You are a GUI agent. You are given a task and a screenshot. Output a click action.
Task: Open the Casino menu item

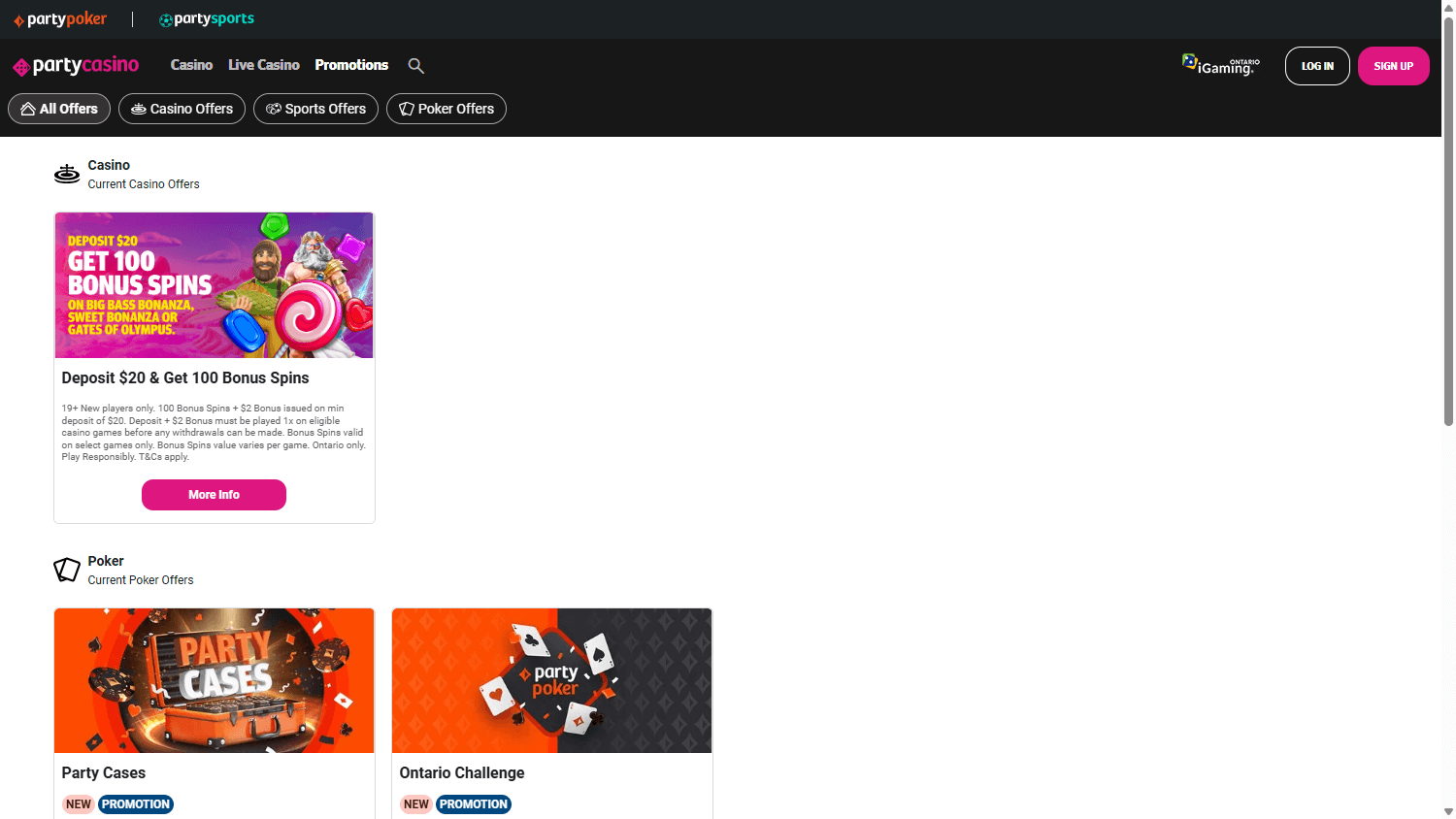191,65
